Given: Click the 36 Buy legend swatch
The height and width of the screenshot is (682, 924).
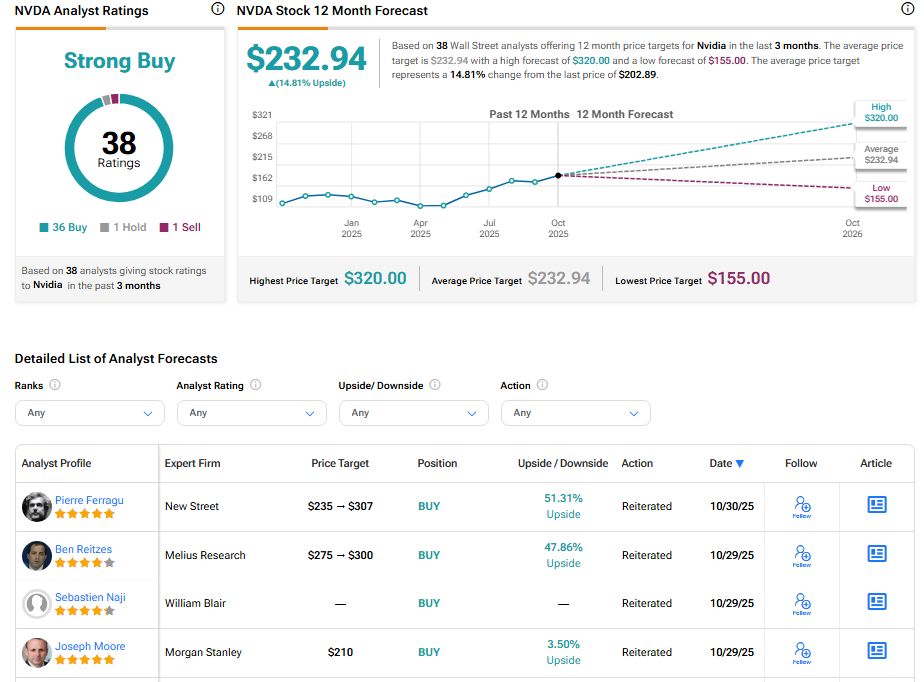Looking at the screenshot, I should pyautogui.click(x=44, y=227).
